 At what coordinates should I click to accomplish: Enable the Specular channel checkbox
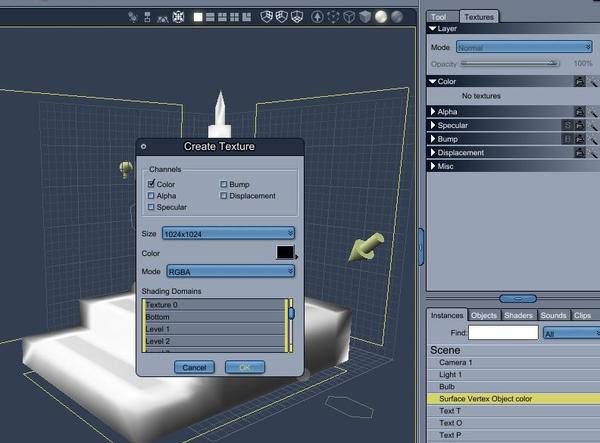point(151,207)
